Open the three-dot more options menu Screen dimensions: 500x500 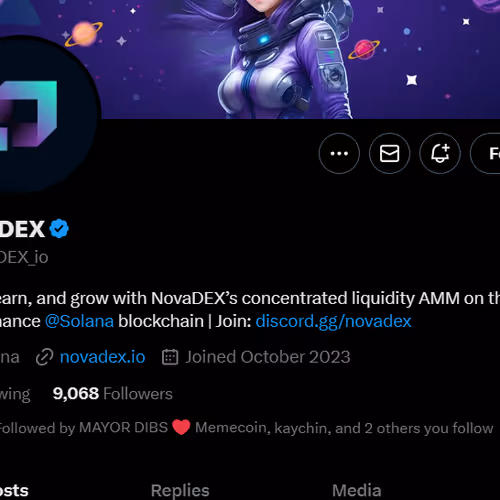pyautogui.click(x=339, y=153)
